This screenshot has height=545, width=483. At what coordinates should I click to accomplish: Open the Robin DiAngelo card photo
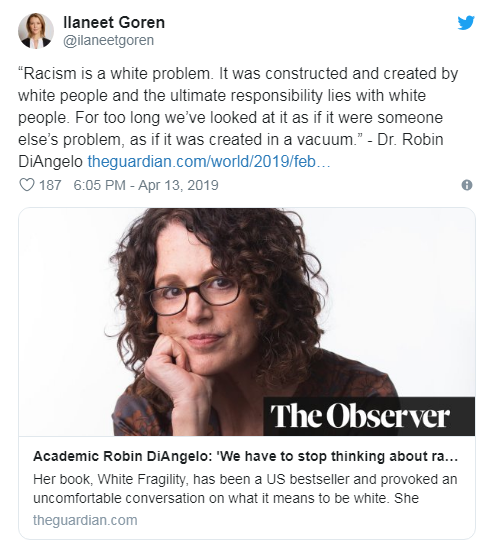point(247,322)
